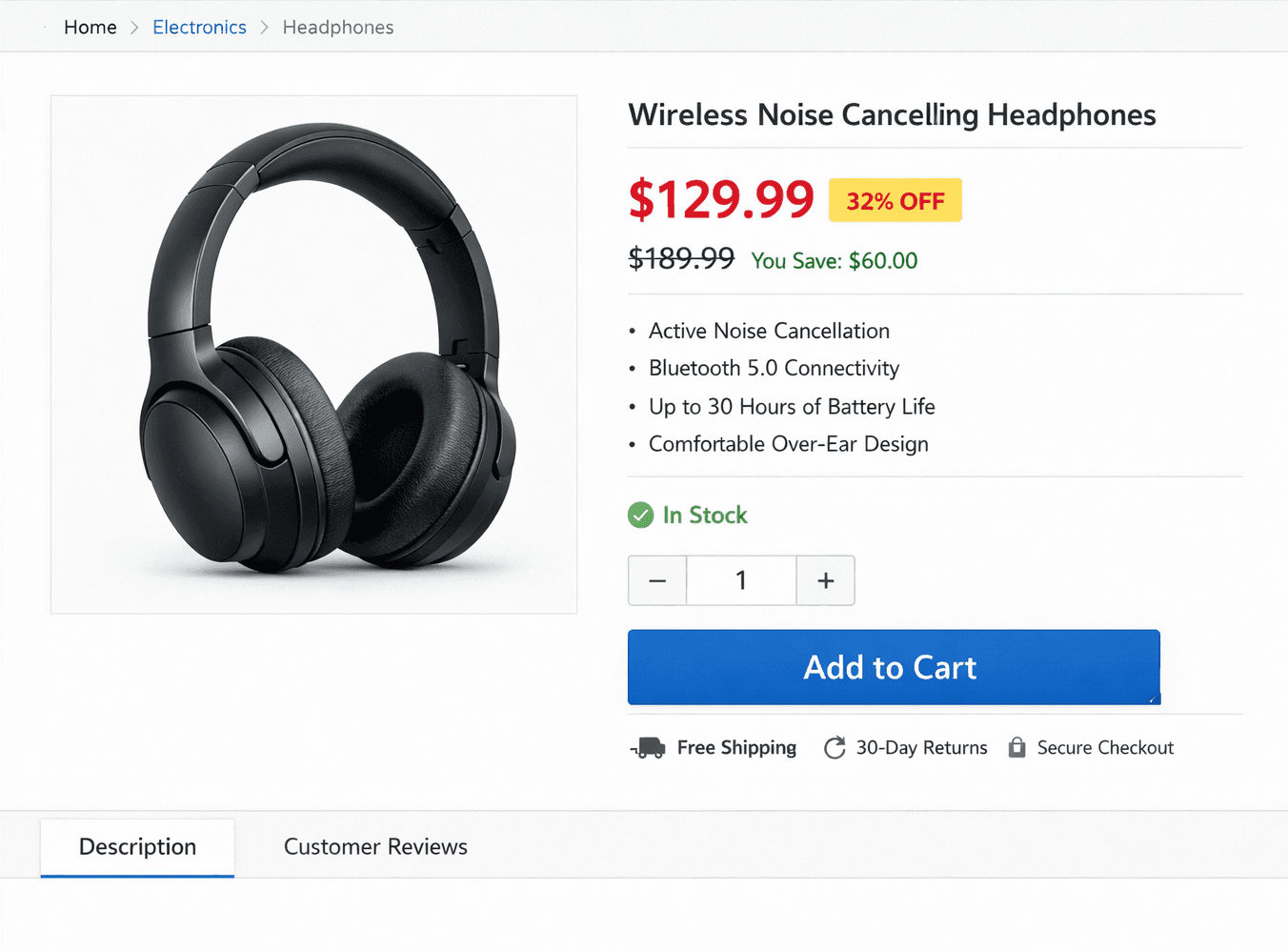Viewport: 1288px width, 952px height.
Task: Click the breadcrumb chevron after Home
Action: click(x=134, y=27)
